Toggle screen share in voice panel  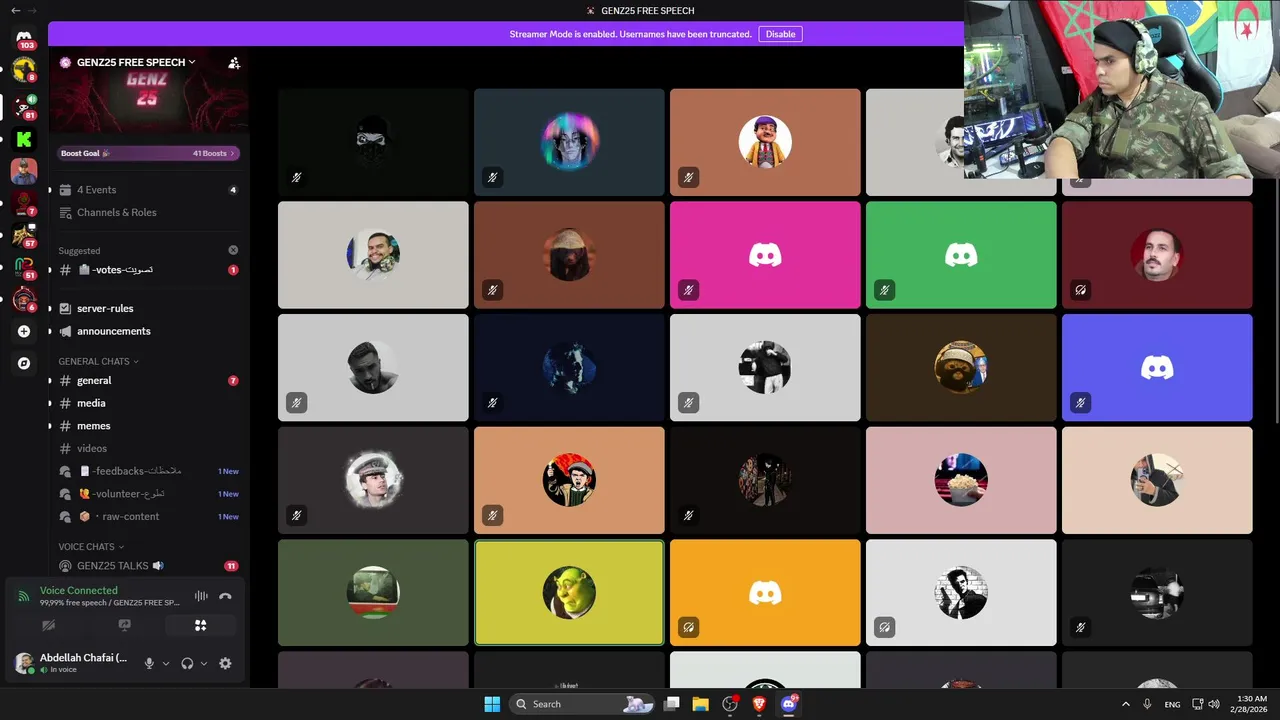coord(125,625)
